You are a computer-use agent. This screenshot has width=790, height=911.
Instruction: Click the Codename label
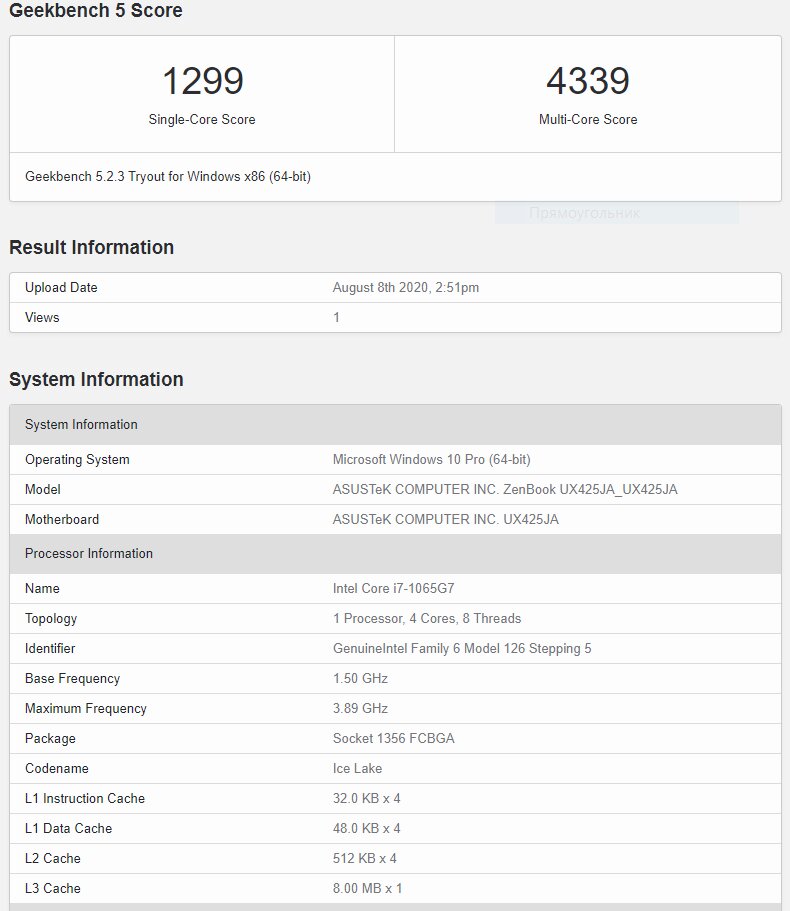tap(57, 769)
